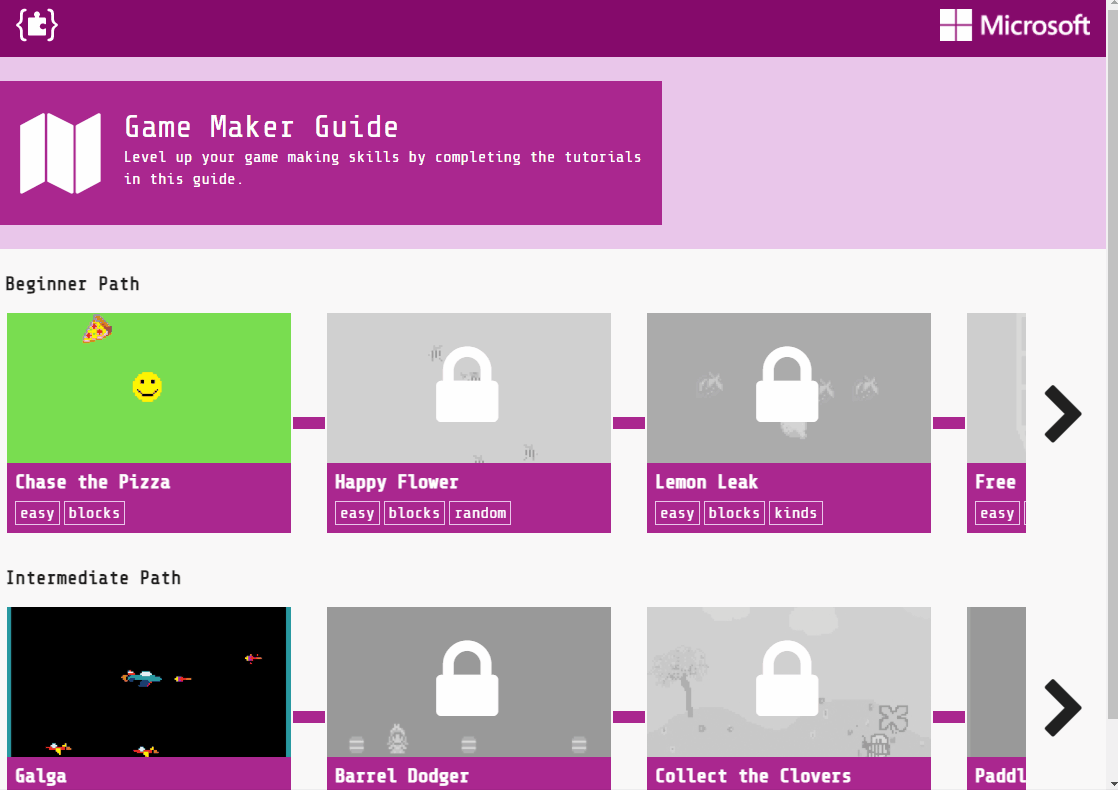Select the 'easy' tag on Chase the Pizza
1118x790 pixels.
(37, 512)
